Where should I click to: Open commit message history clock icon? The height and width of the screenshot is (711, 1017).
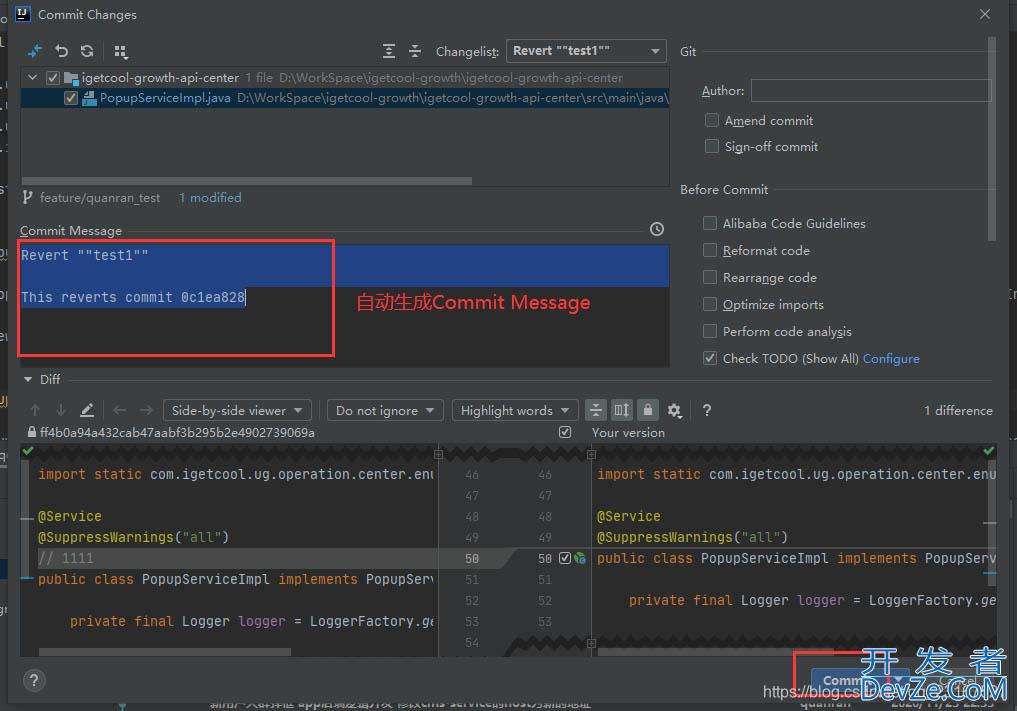coord(656,229)
